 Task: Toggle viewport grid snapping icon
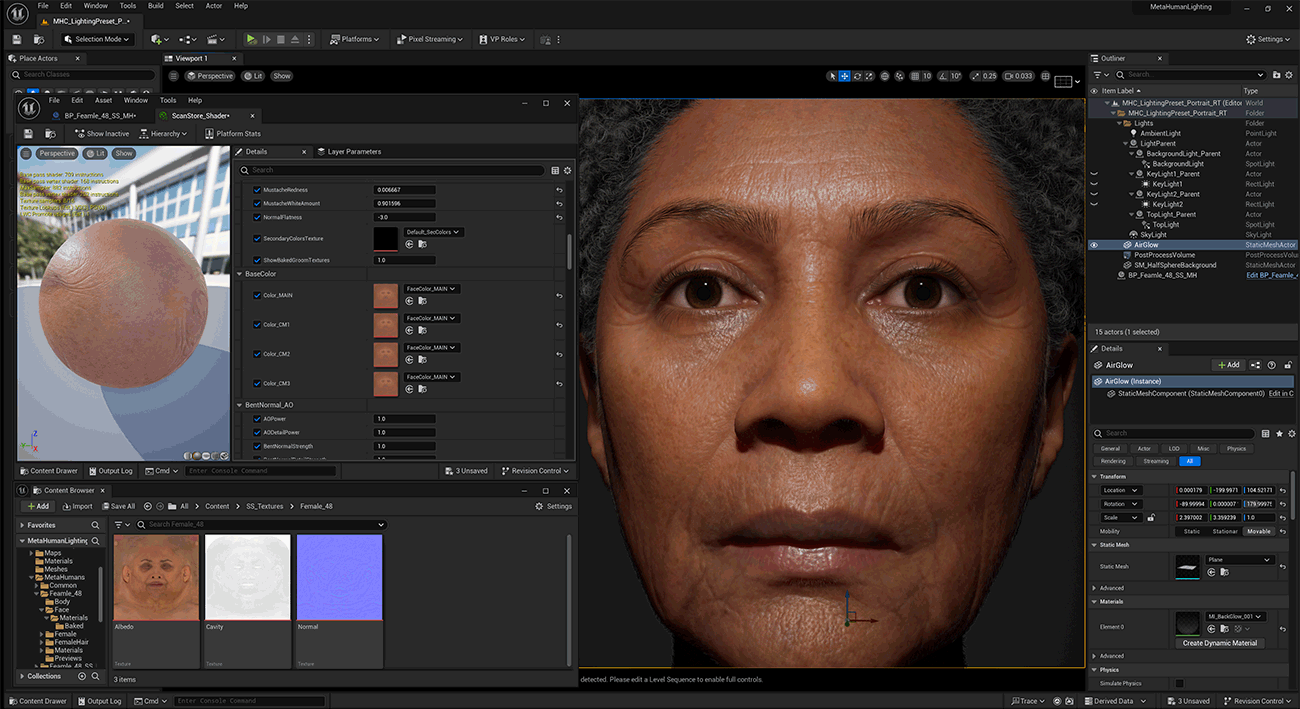point(914,76)
